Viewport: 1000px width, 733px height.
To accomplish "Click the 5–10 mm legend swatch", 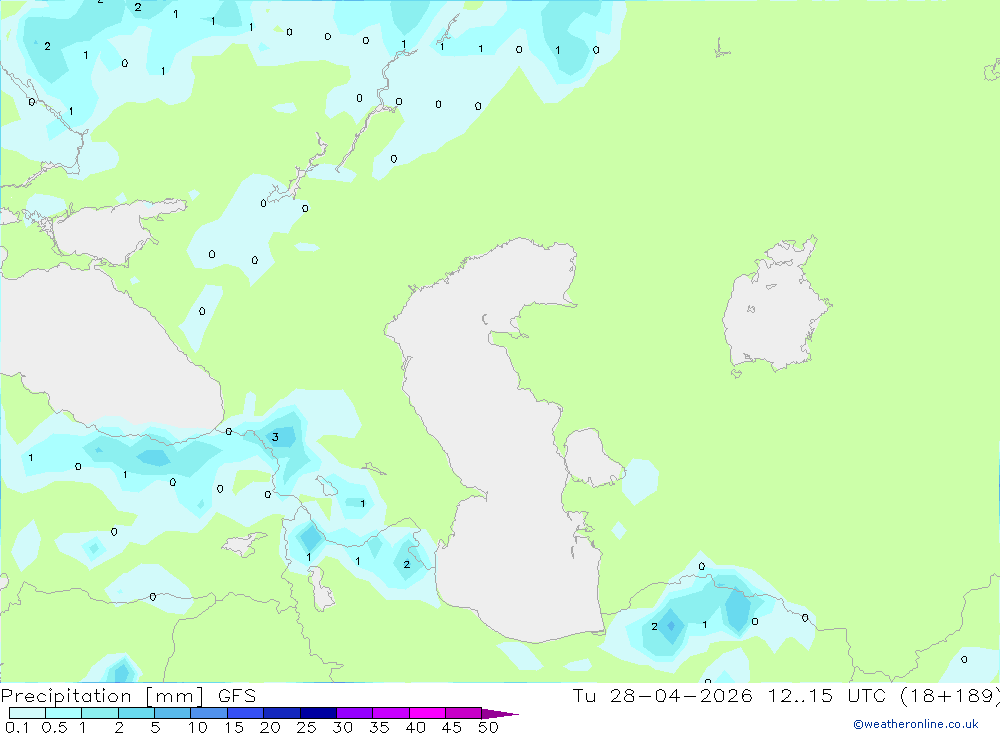I will [x=173, y=713].
